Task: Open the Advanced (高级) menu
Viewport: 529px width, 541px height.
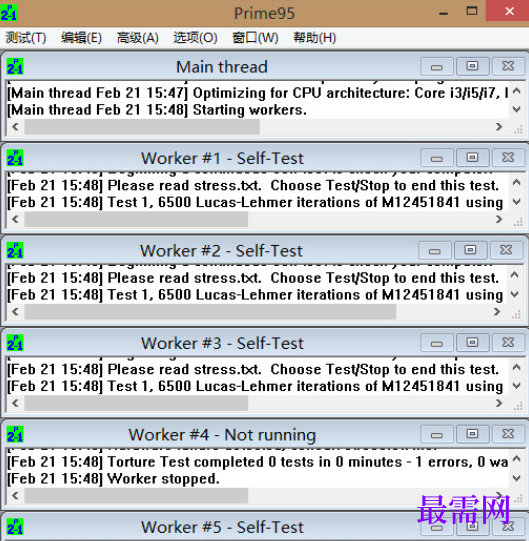Action: (x=137, y=38)
